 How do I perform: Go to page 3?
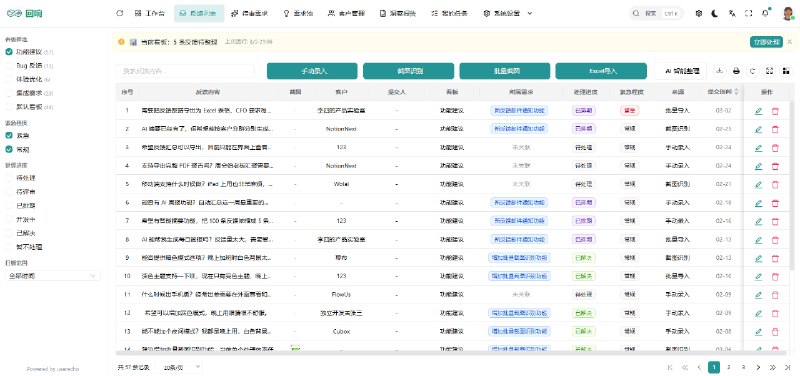point(743,367)
